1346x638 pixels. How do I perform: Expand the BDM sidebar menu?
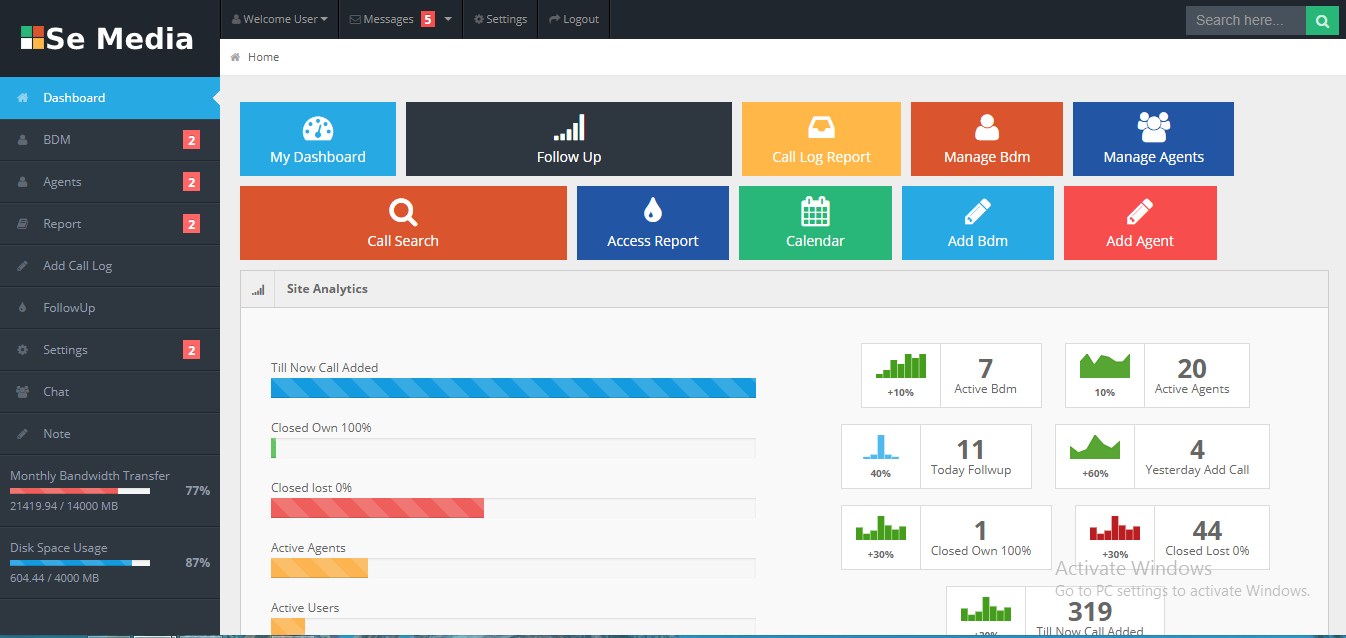110,140
